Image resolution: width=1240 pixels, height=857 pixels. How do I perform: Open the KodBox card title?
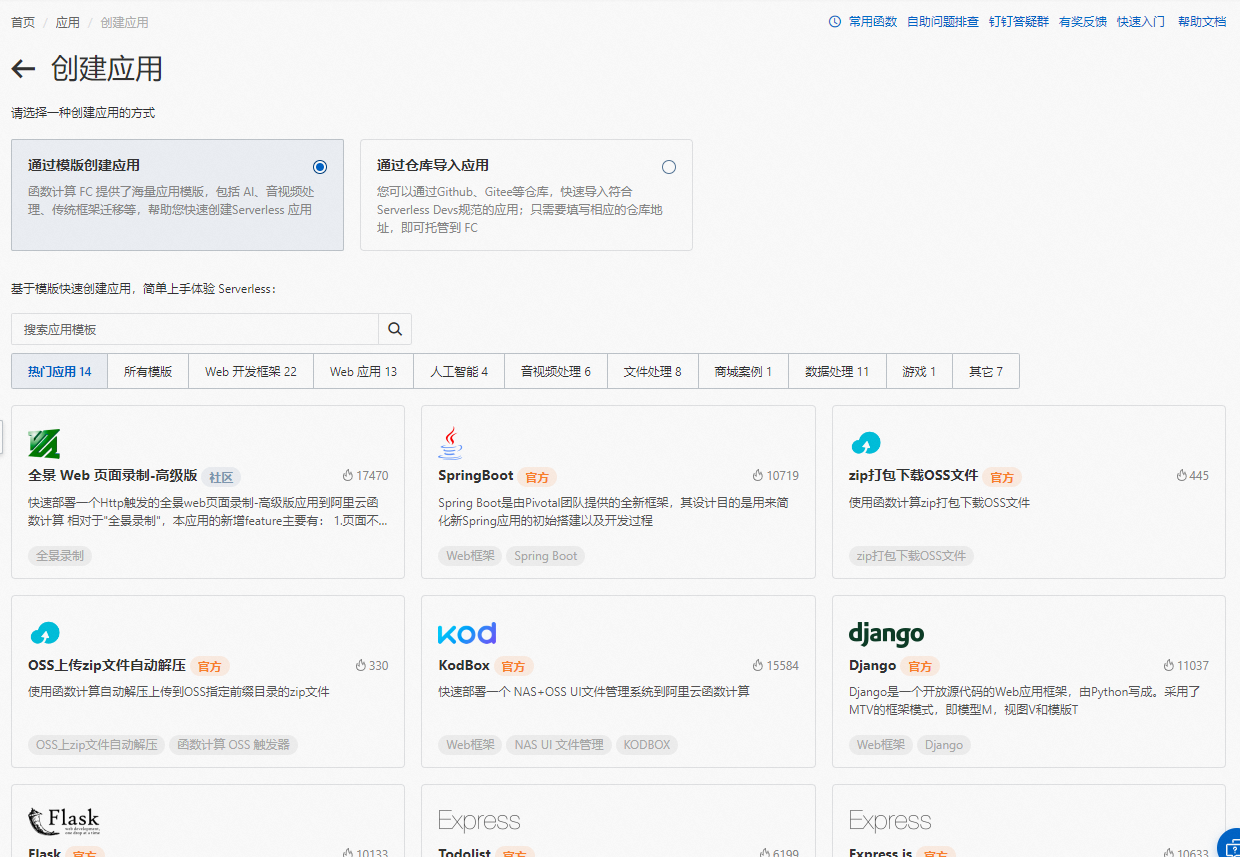pyautogui.click(x=464, y=665)
